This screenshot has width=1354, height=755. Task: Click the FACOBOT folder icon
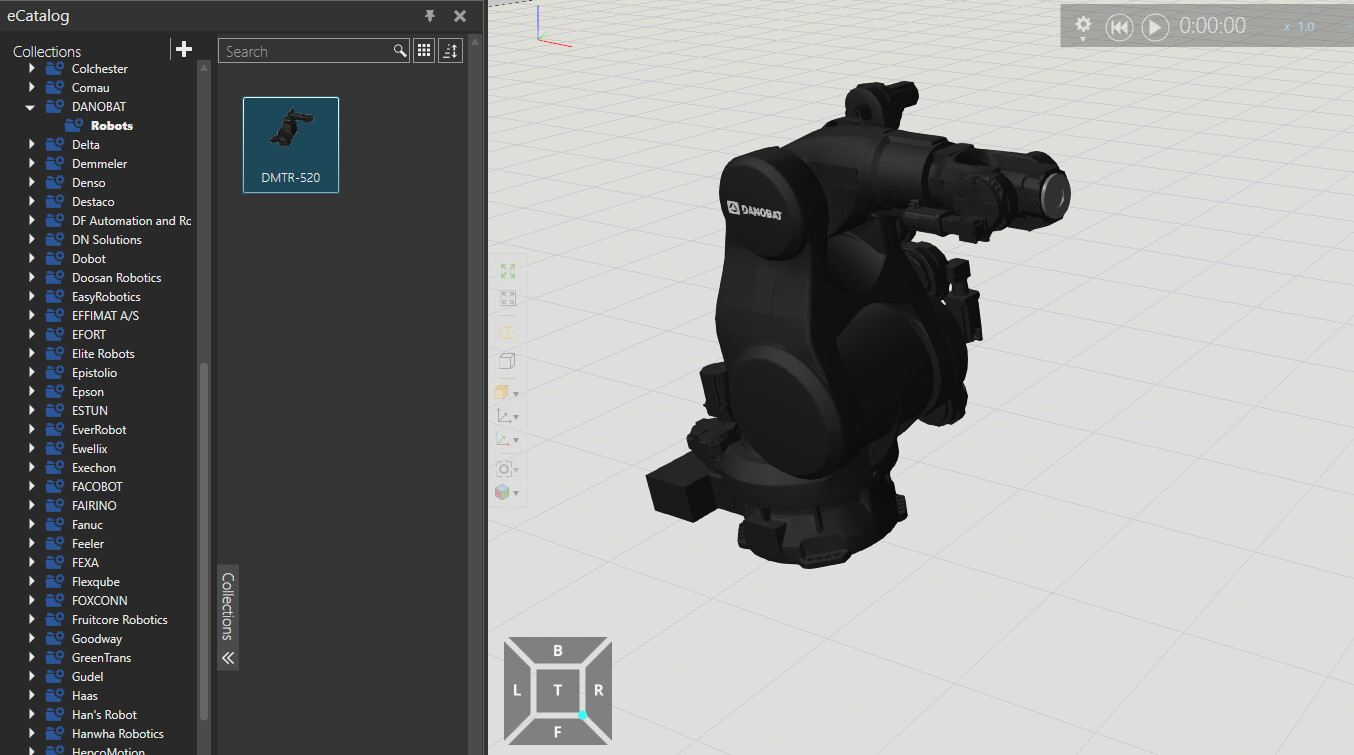(55, 487)
